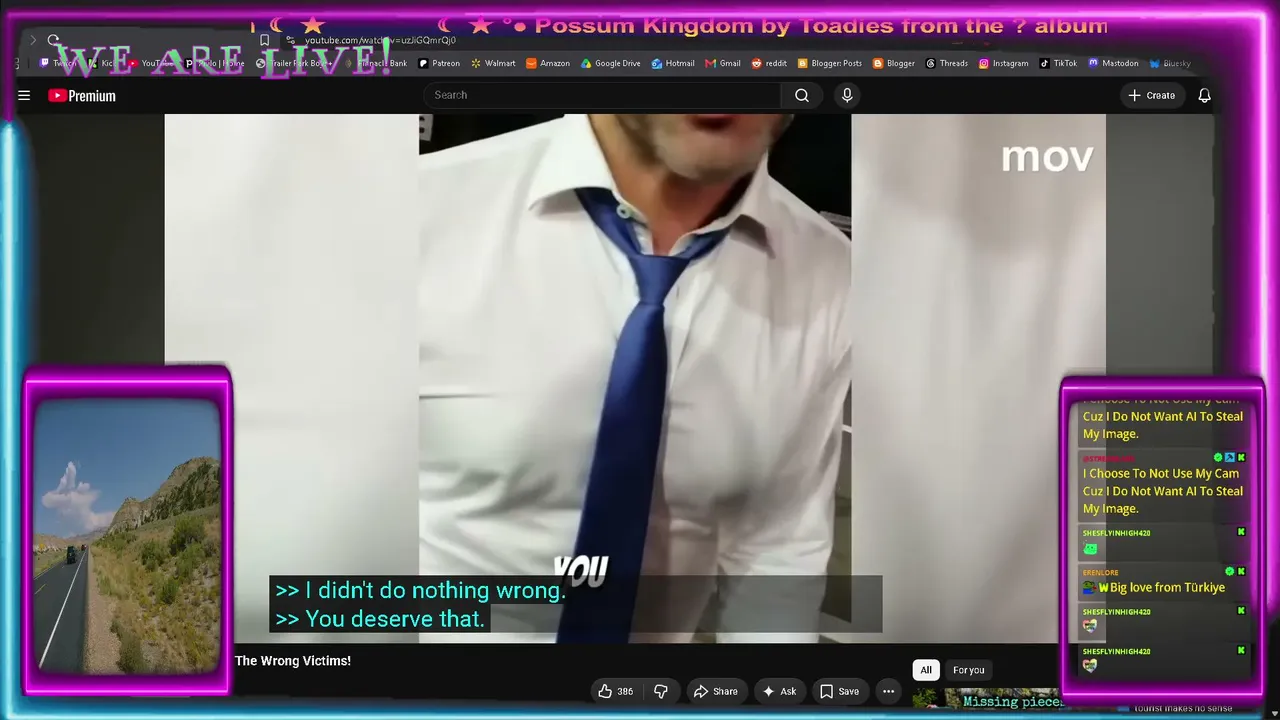The height and width of the screenshot is (720, 1280).
Task: Share the video with Share button
Action: 716,691
